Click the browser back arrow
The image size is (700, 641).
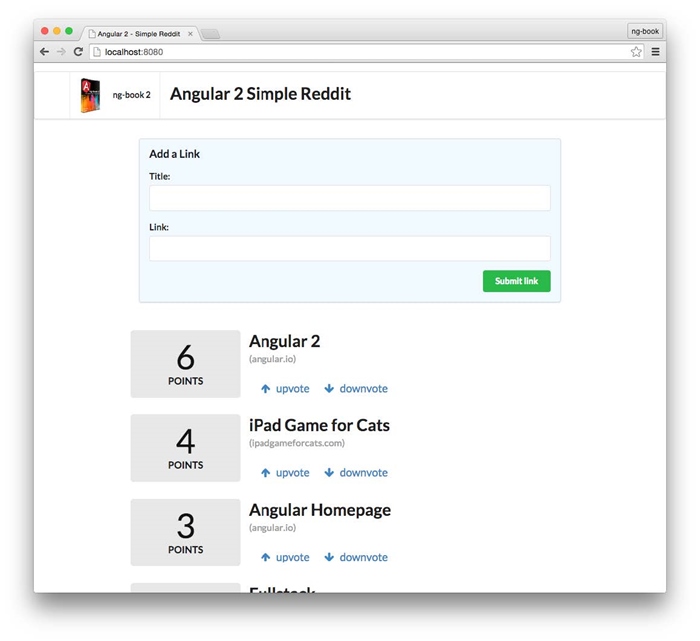tap(44, 52)
